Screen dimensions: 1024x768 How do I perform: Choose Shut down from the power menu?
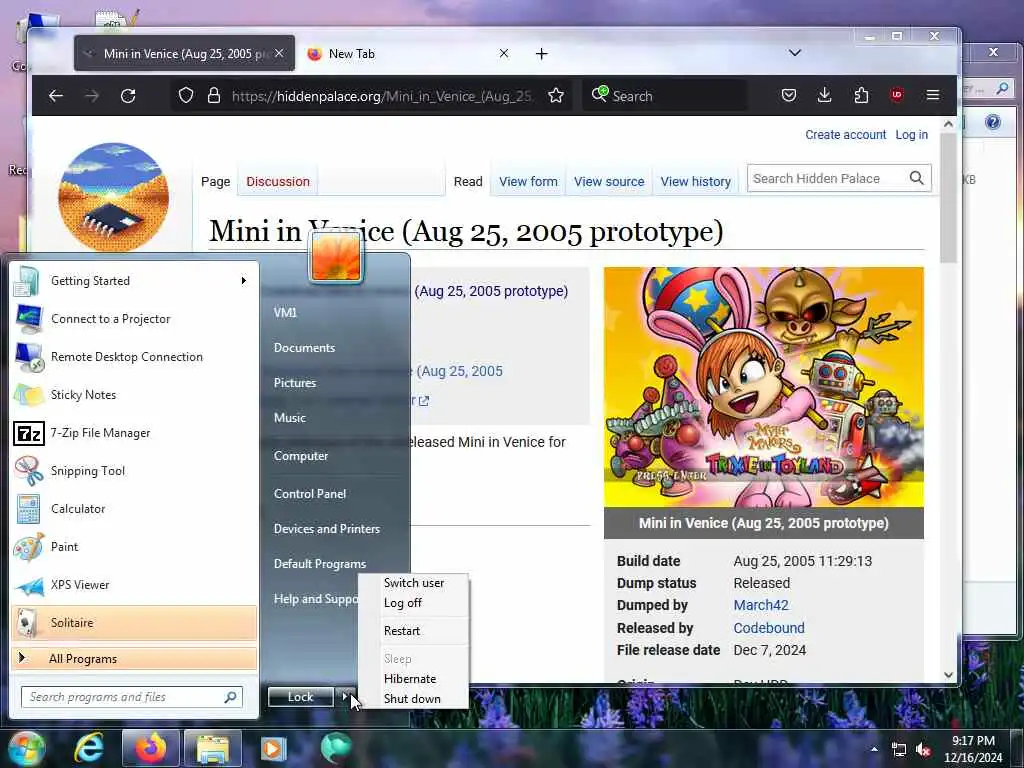point(413,699)
